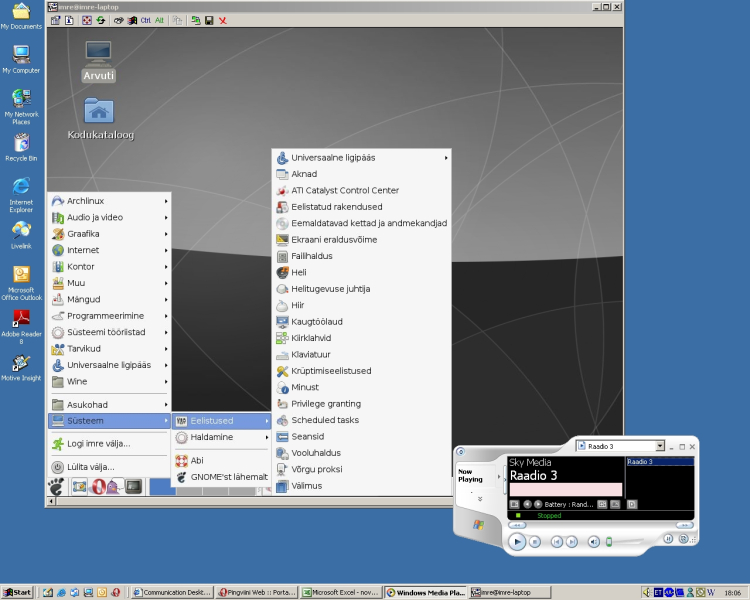Select Asukohad in the GNOME menu
The image size is (750, 600).
[110, 405]
